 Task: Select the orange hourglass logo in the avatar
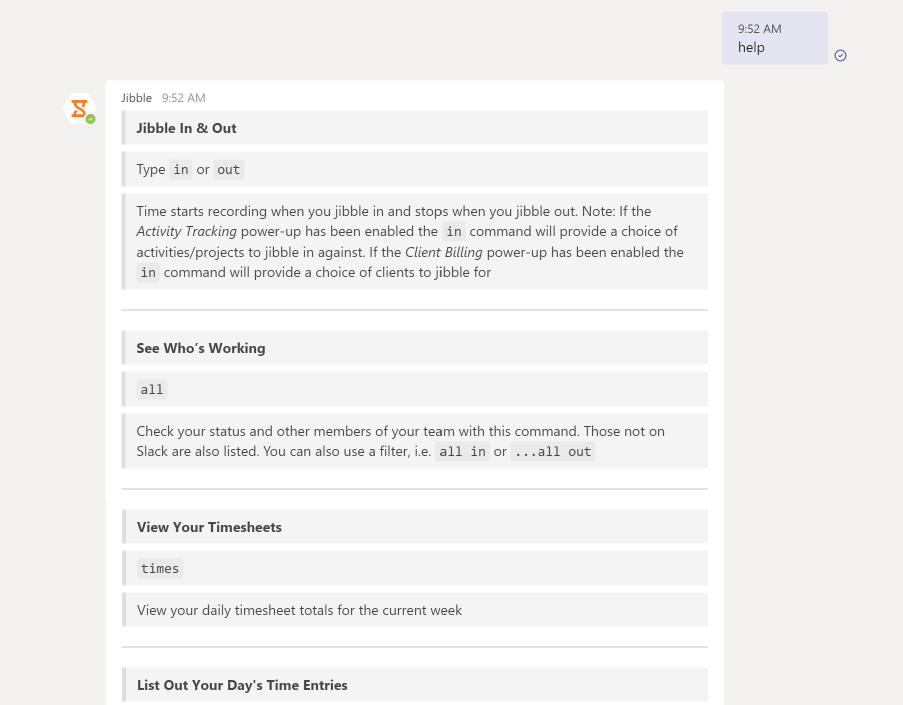coord(78,106)
